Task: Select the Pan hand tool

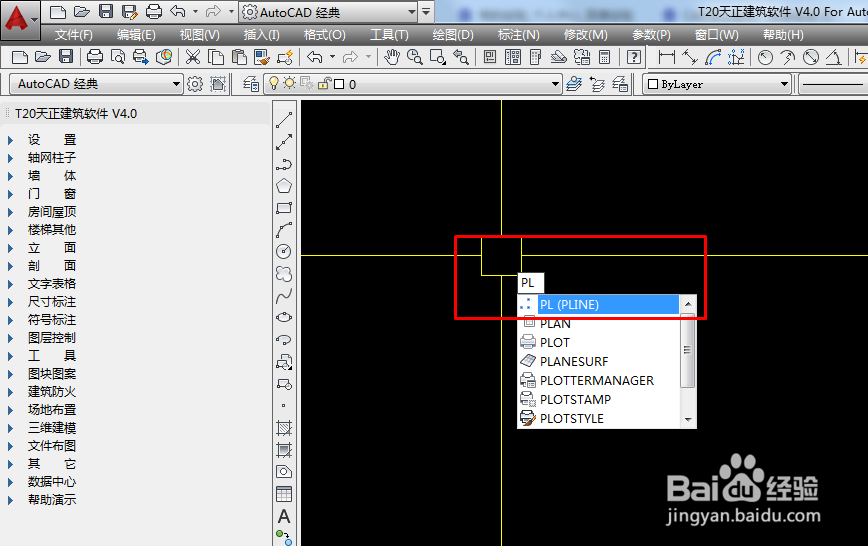Action: point(392,56)
